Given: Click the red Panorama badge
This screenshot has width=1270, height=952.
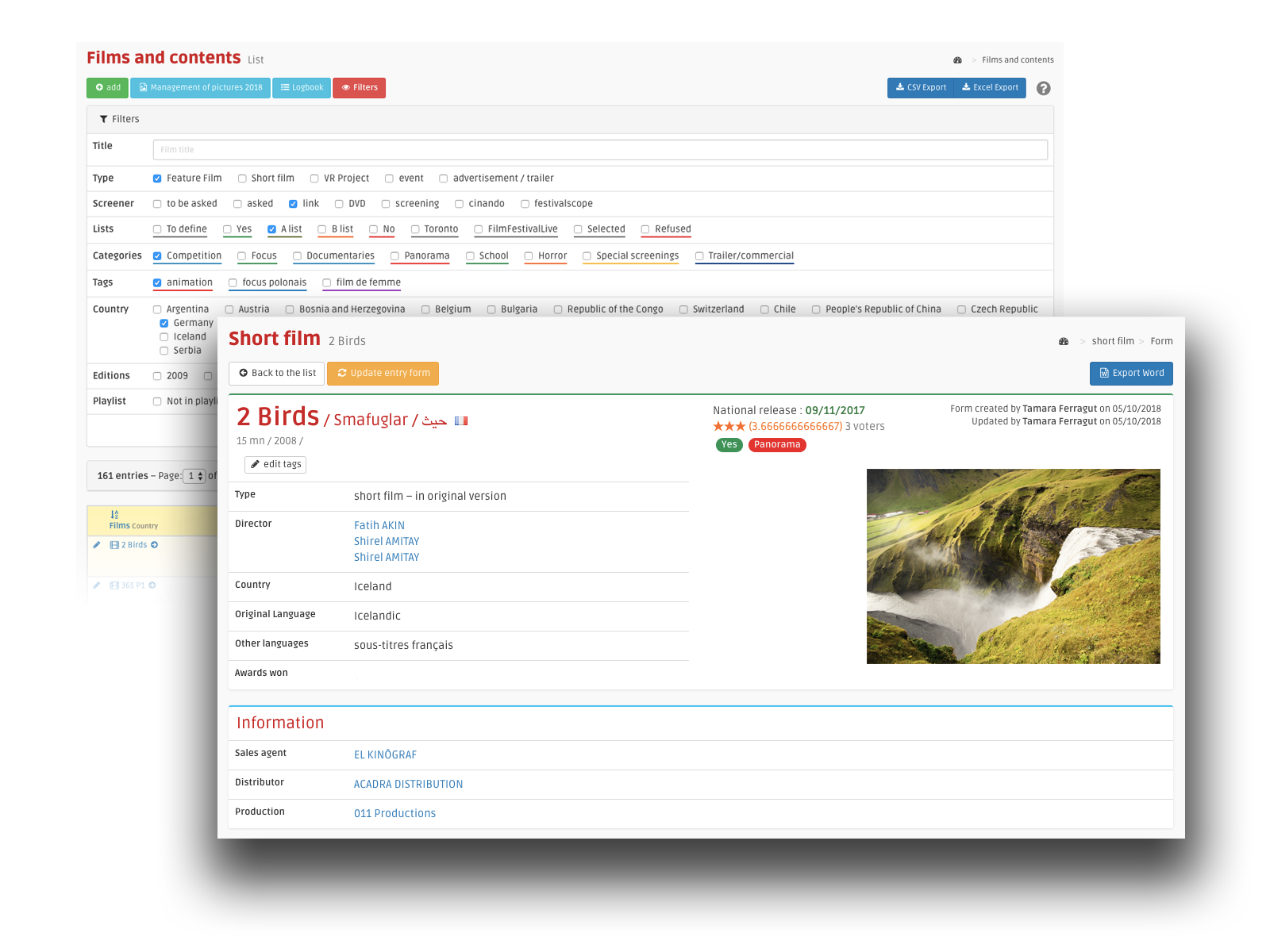Looking at the screenshot, I should coord(777,445).
